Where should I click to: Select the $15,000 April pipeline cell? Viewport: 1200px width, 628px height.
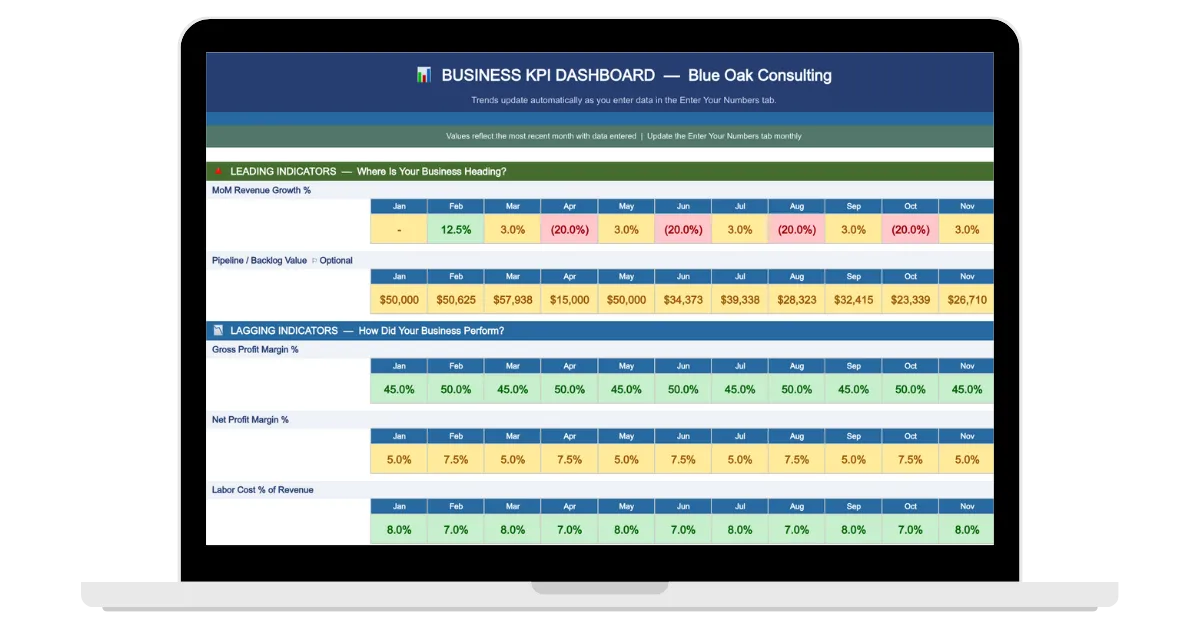(x=569, y=299)
